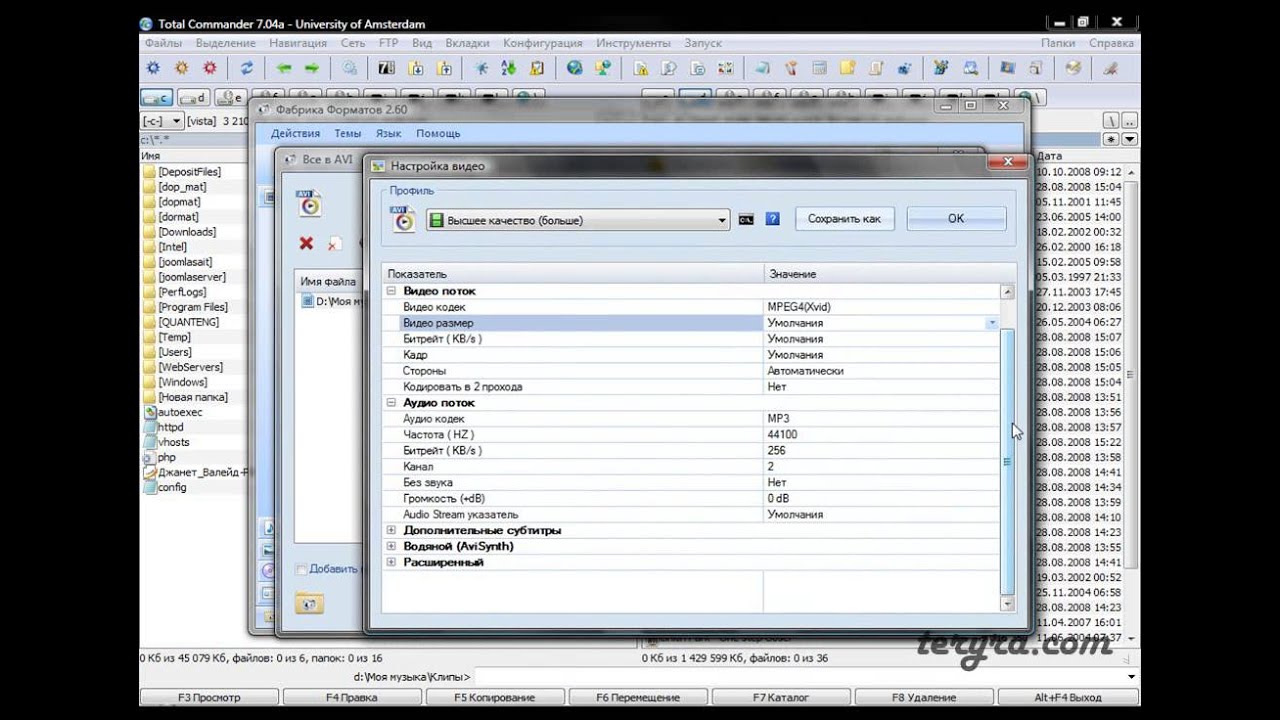Open the Инструменты menu

pyautogui.click(x=633, y=43)
